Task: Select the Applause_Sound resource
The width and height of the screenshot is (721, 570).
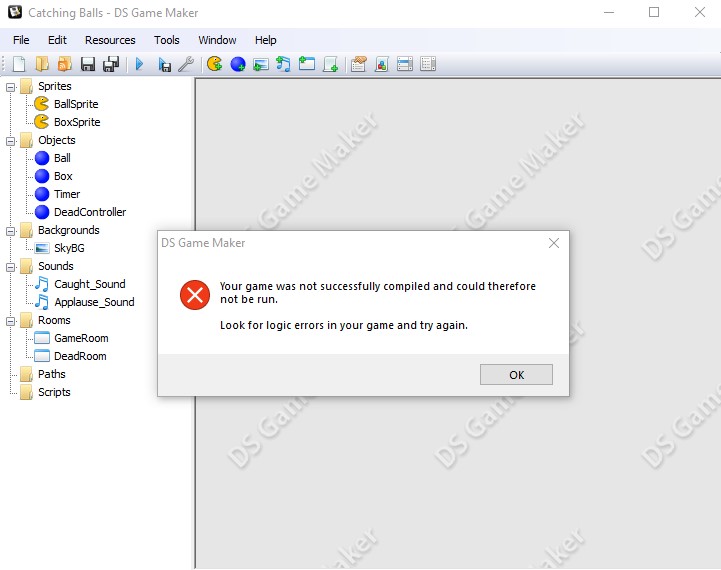Action: click(x=94, y=302)
